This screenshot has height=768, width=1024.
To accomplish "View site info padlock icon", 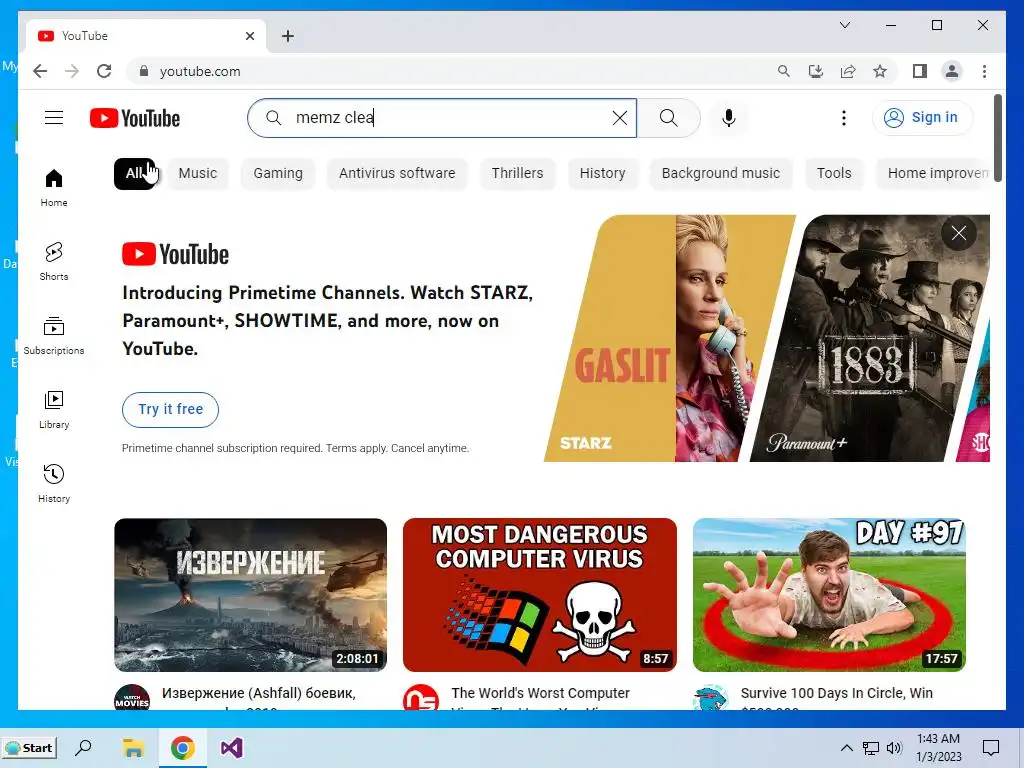I will point(144,71).
